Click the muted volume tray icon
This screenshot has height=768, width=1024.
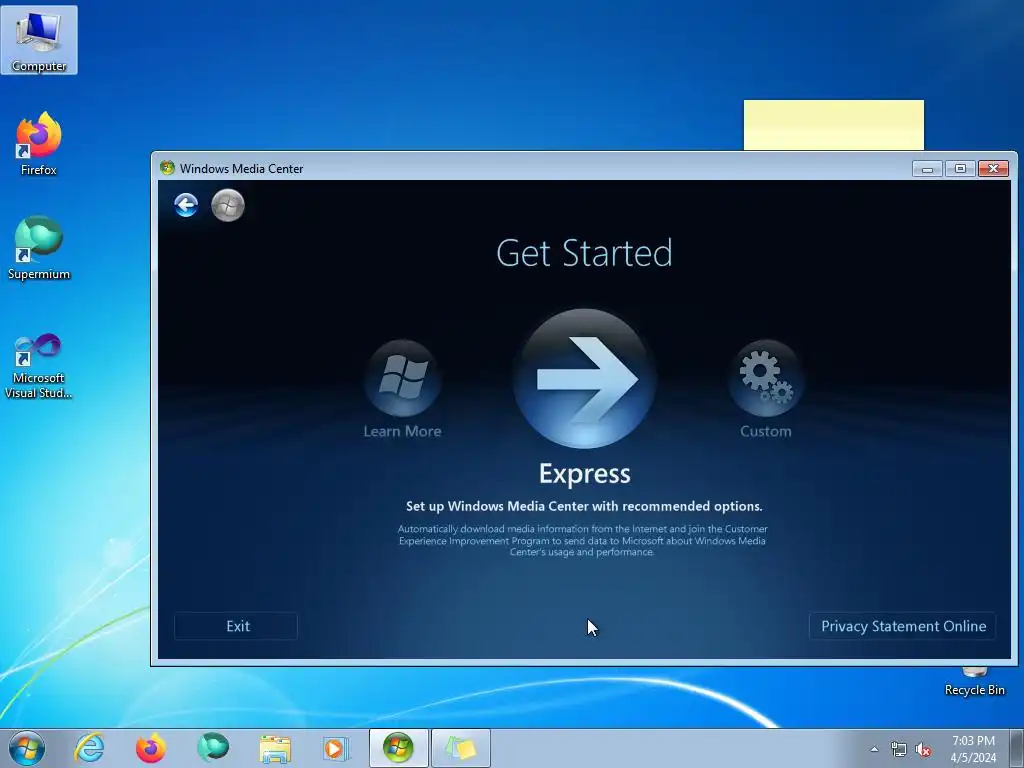click(x=923, y=749)
